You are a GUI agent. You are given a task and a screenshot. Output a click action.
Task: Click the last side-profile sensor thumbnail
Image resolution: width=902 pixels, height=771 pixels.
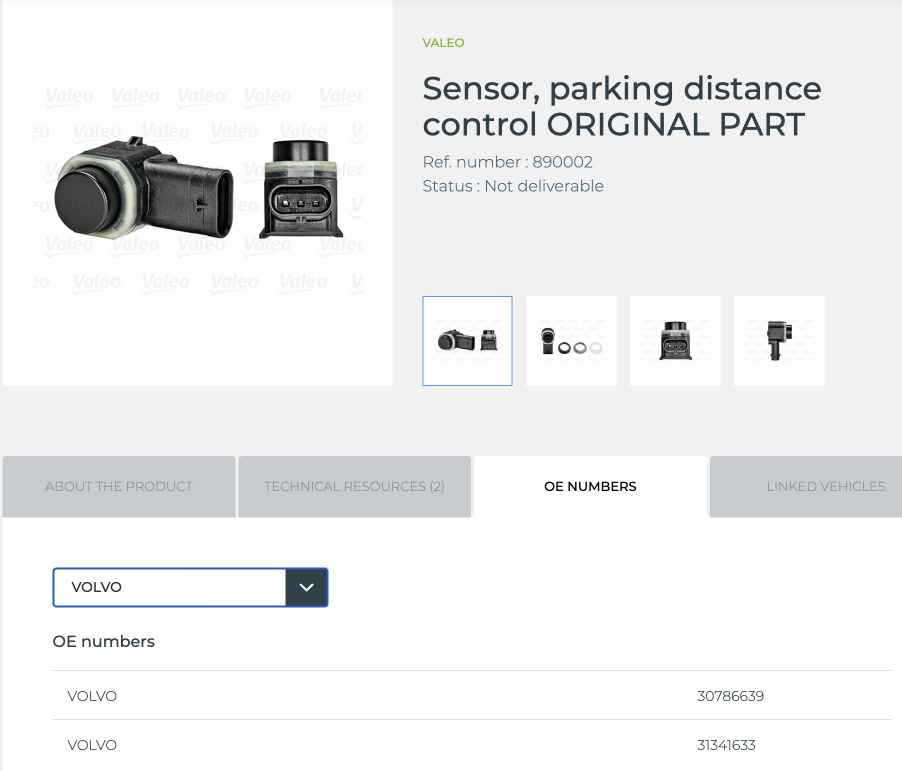click(779, 340)
